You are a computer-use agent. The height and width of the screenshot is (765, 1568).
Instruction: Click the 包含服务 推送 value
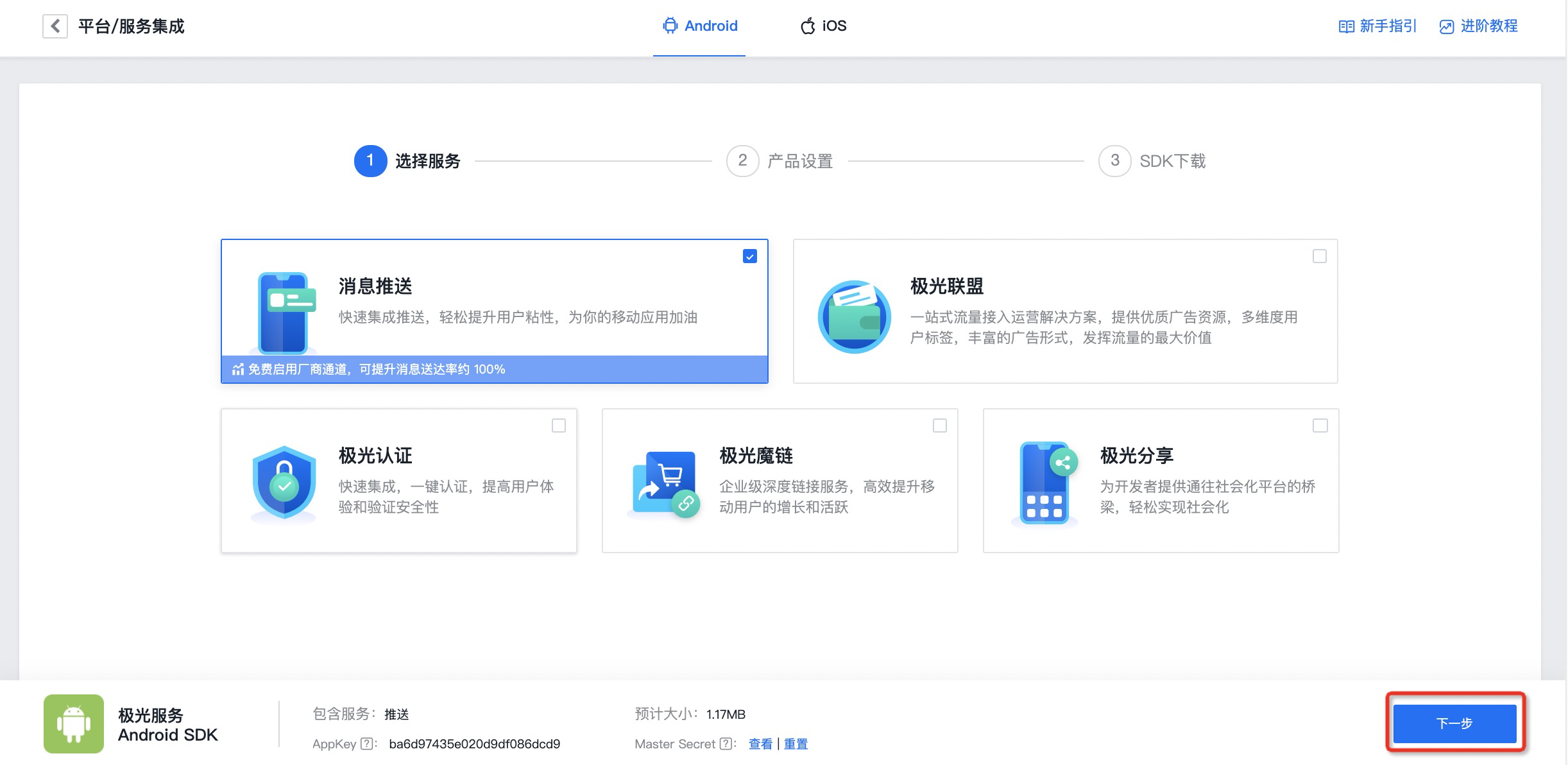(x=396, y=714)
